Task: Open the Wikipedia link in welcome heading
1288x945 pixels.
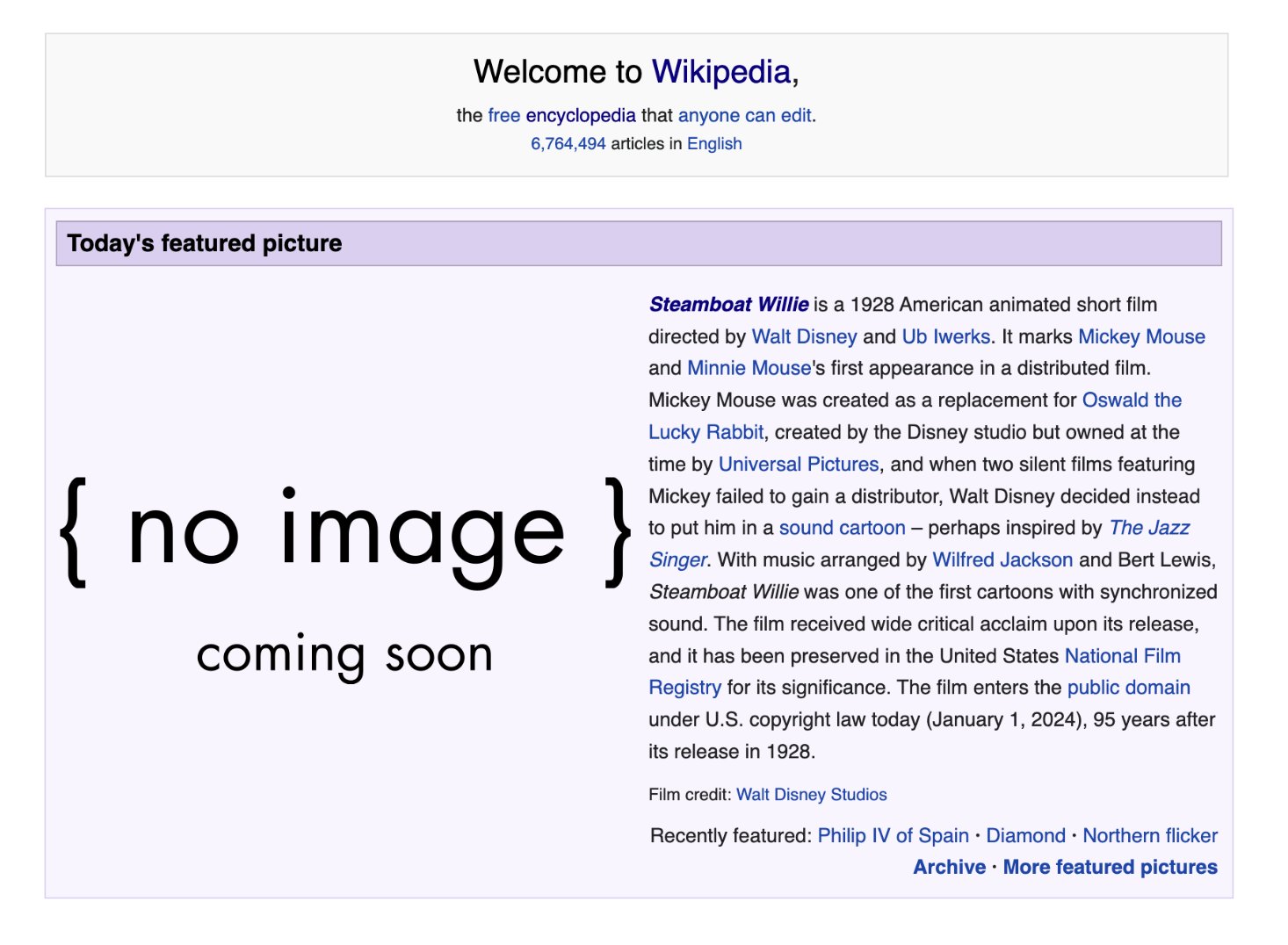Action: click(720, 72)
